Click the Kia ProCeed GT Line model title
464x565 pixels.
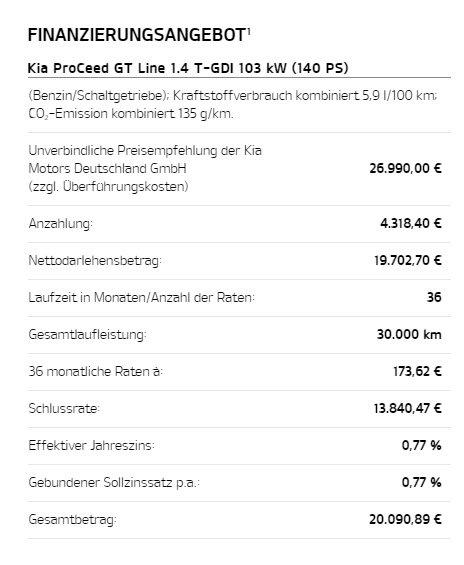[188, 68]
